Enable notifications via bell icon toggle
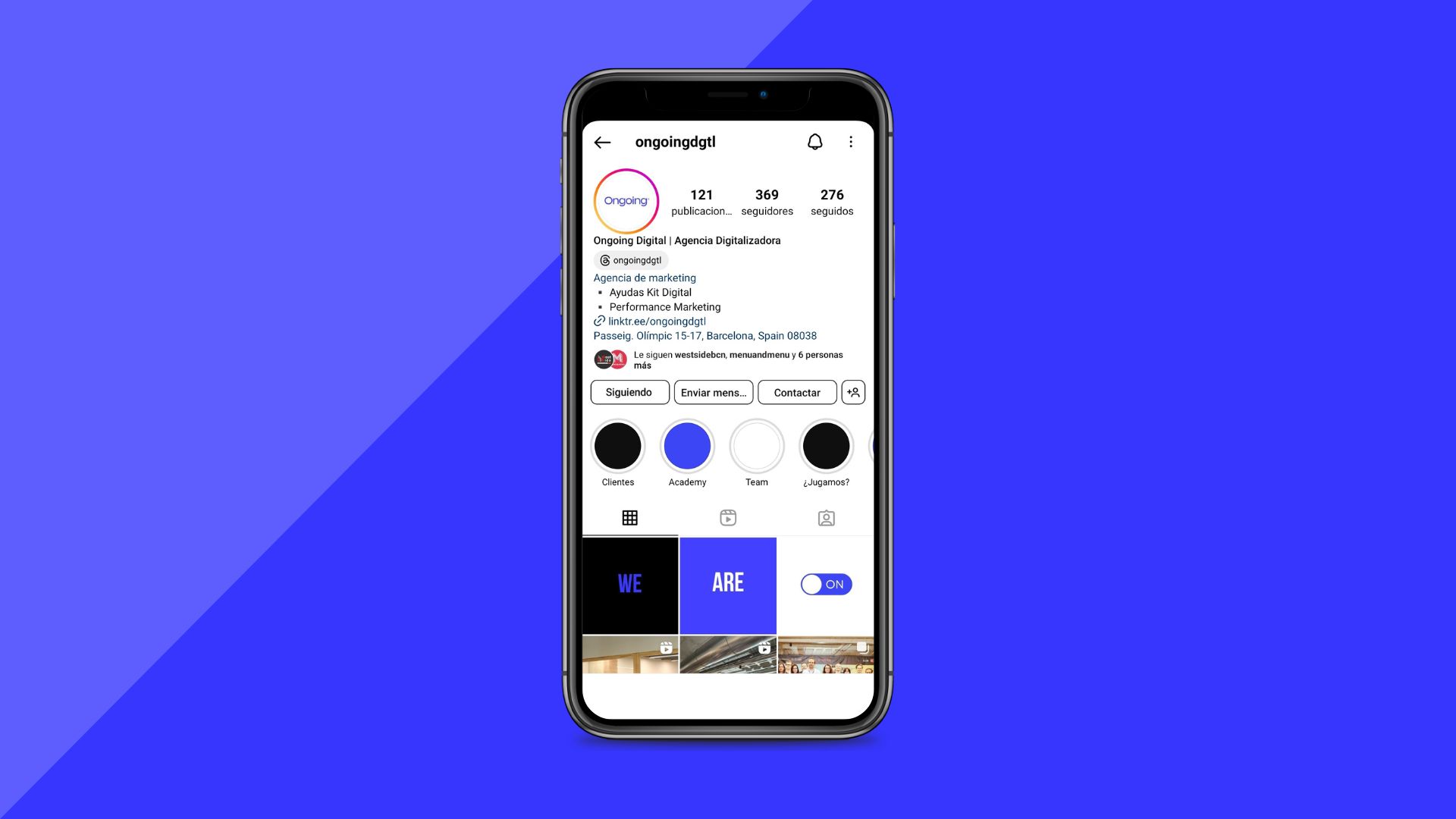Viewport: 1456px width, 819px height. (815, 141)
